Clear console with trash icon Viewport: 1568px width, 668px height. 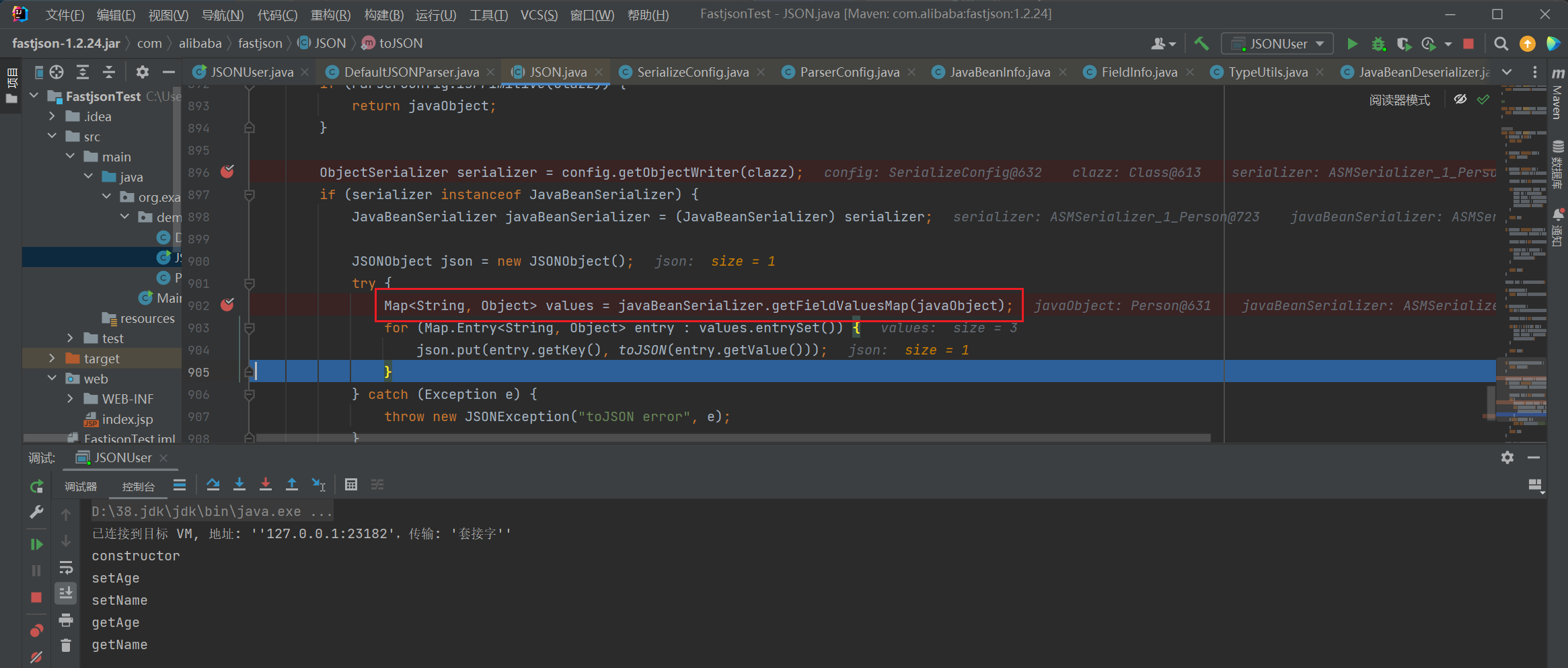(x=66, y=645)
